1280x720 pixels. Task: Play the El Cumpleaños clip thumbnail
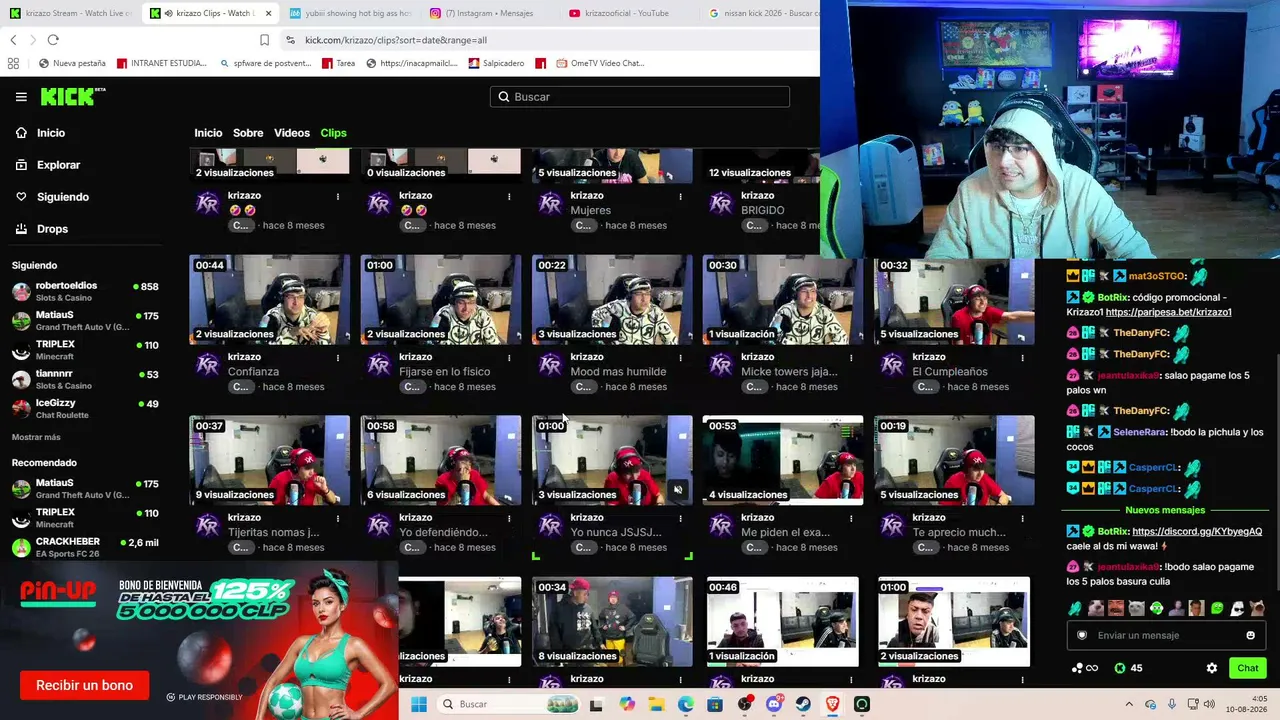954,299
